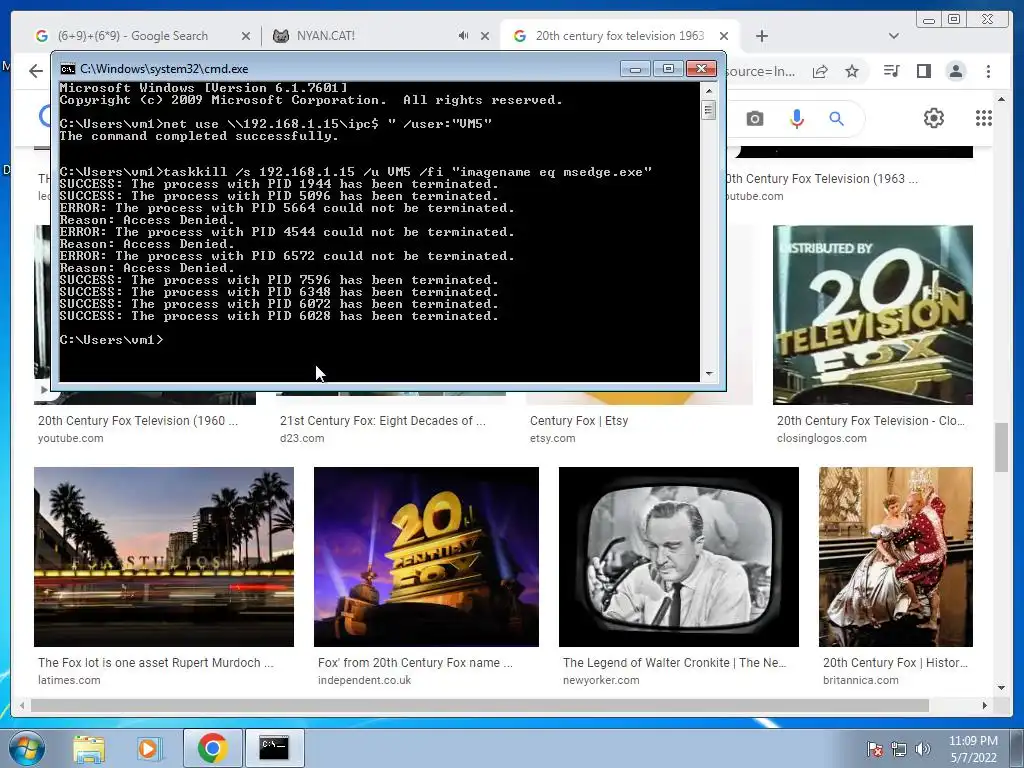Screen dimensions: 1024x768
Task: Toggle Chrome side panel
Action: point(923,71)
